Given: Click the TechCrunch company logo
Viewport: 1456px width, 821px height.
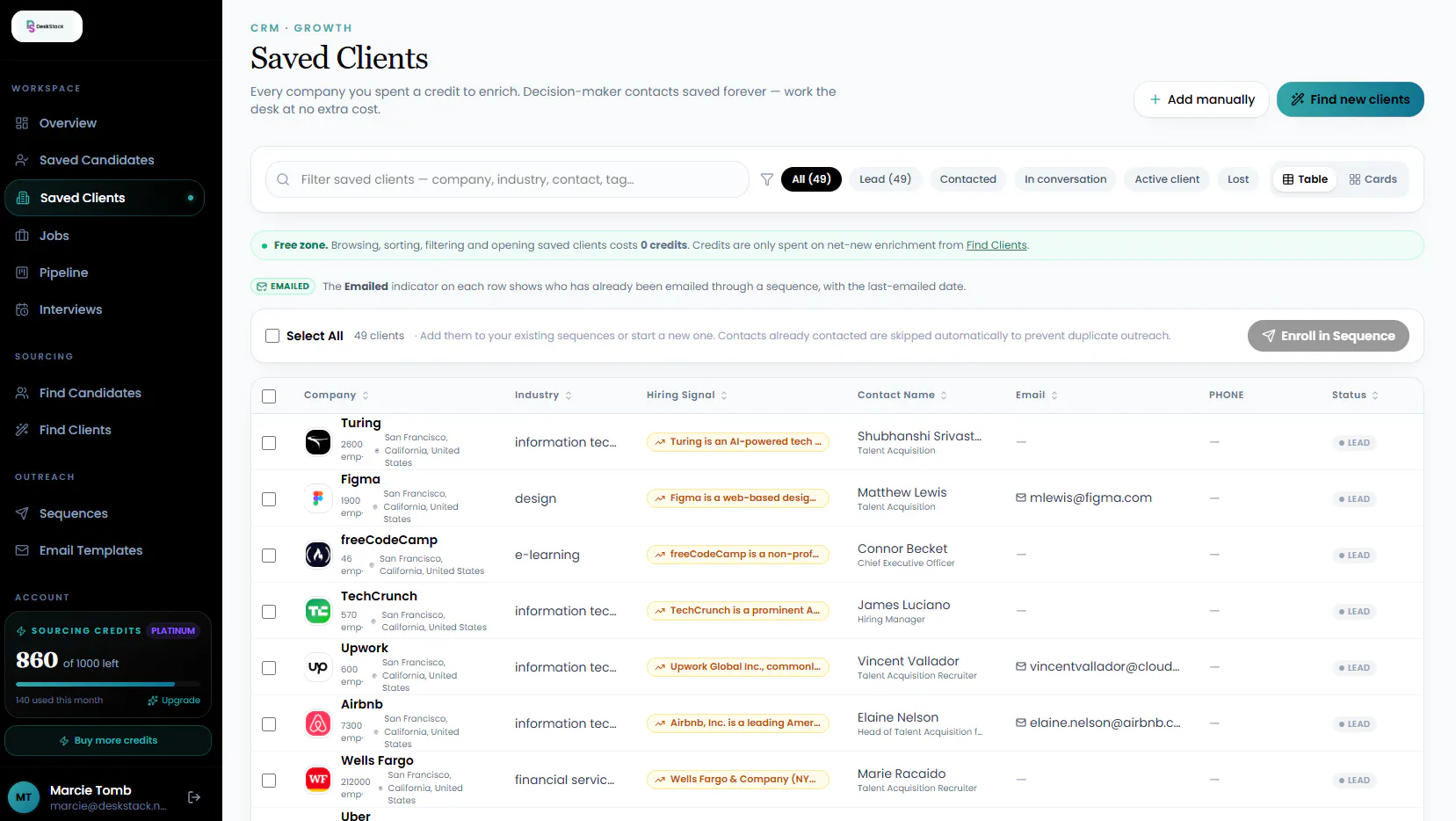Looking at the screenshot, I should (x=318, y=611).
